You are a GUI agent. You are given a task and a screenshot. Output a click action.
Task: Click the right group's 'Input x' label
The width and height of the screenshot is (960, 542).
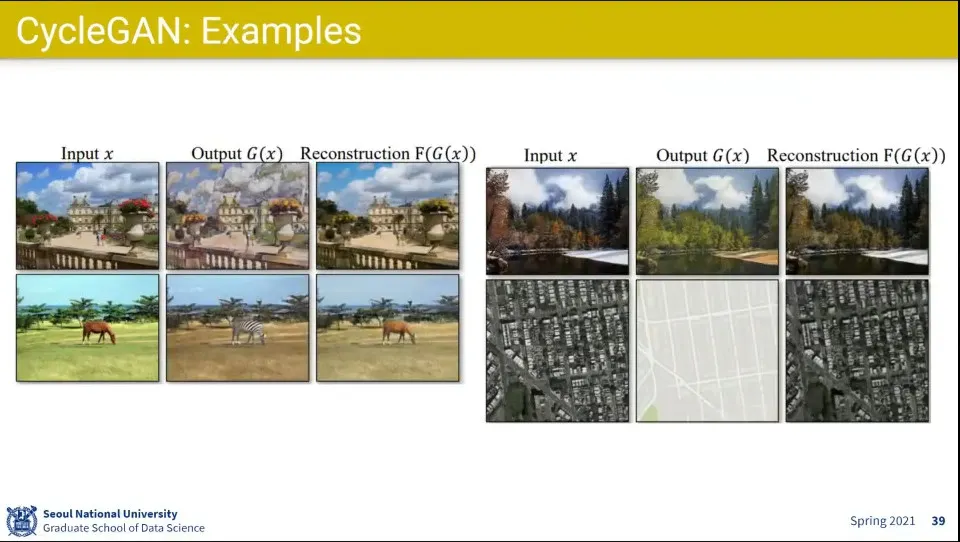550,156
